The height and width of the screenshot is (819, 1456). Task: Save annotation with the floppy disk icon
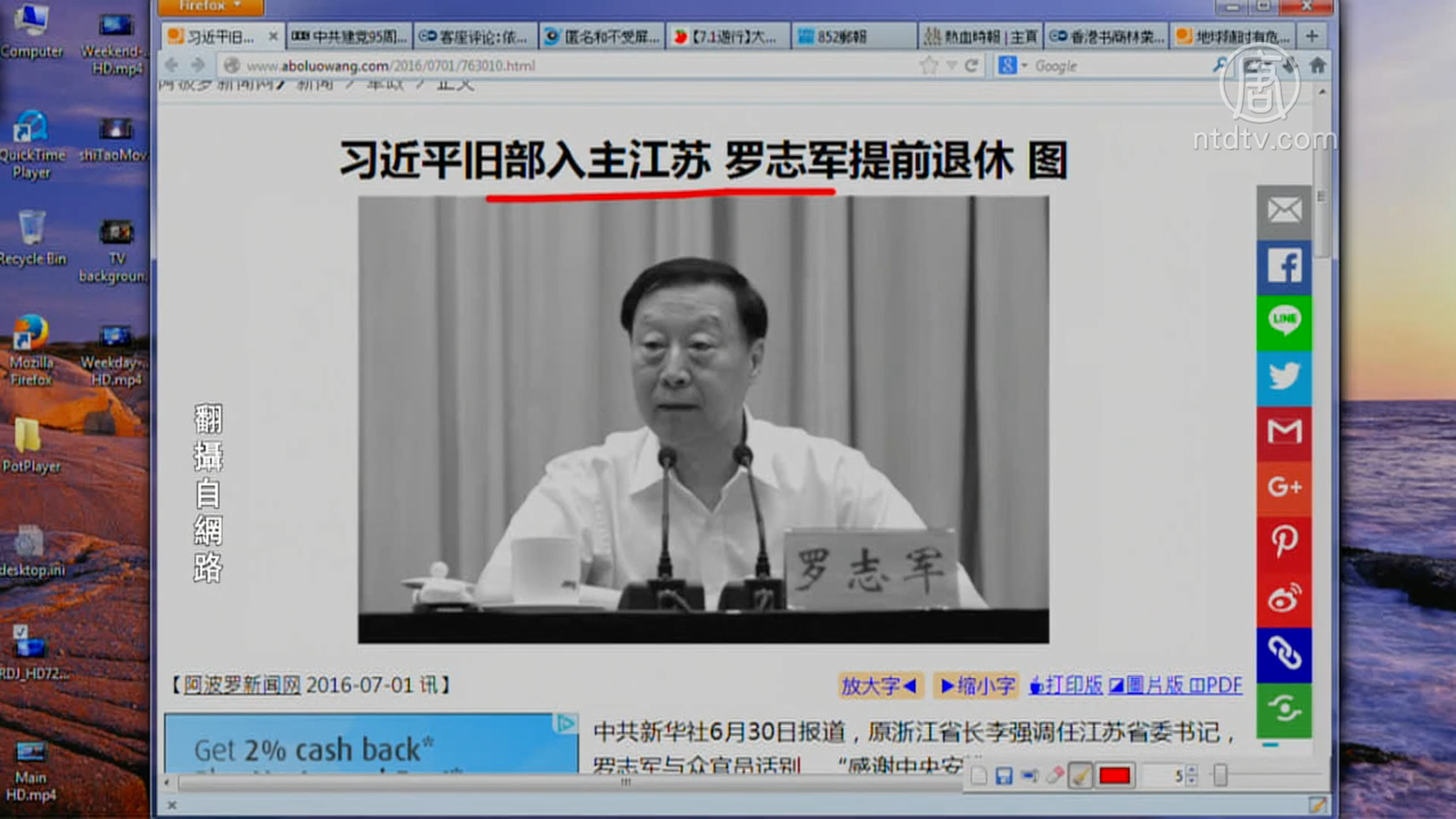pyautogui.click(x=1004, y=775)
